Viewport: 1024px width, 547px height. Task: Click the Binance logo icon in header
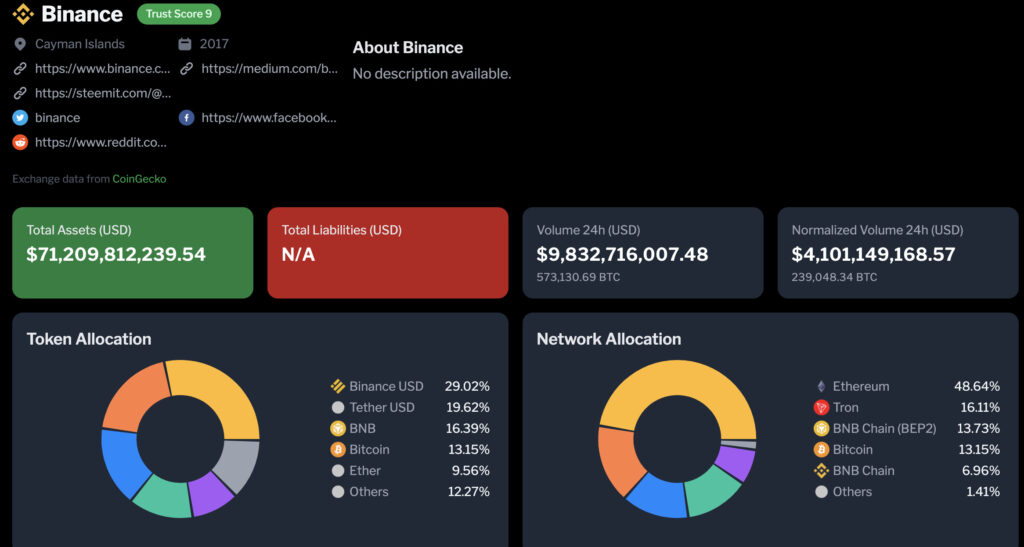(23, 14)
